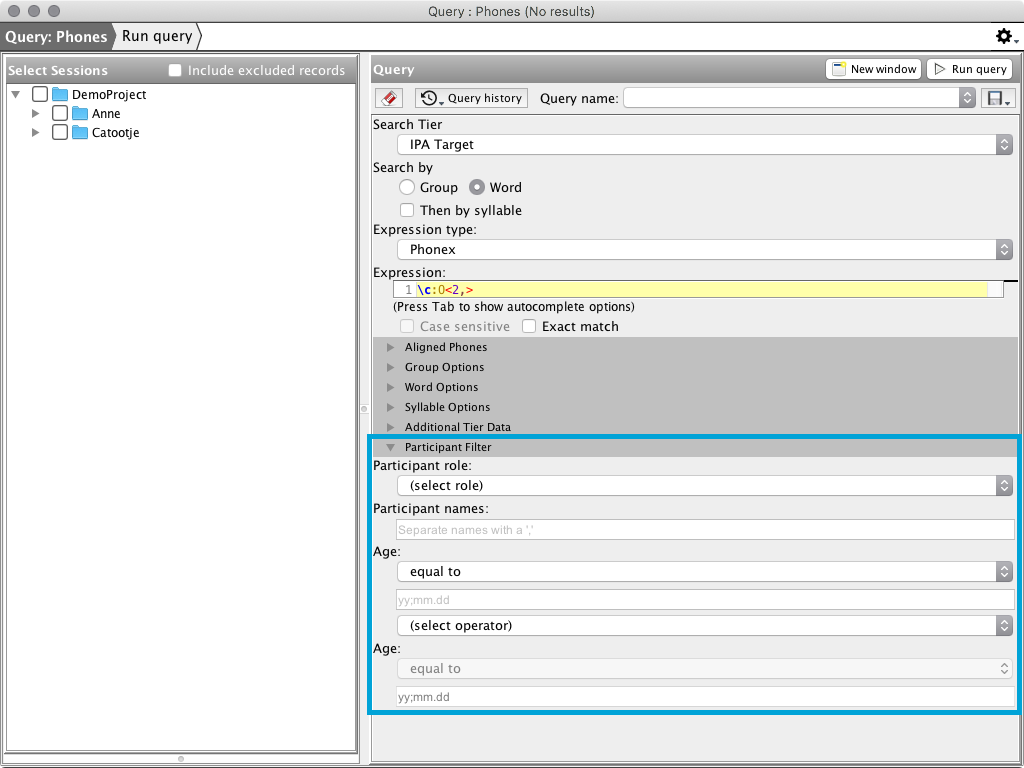
Task: Select the Group radio button
Action: [407, 187]
